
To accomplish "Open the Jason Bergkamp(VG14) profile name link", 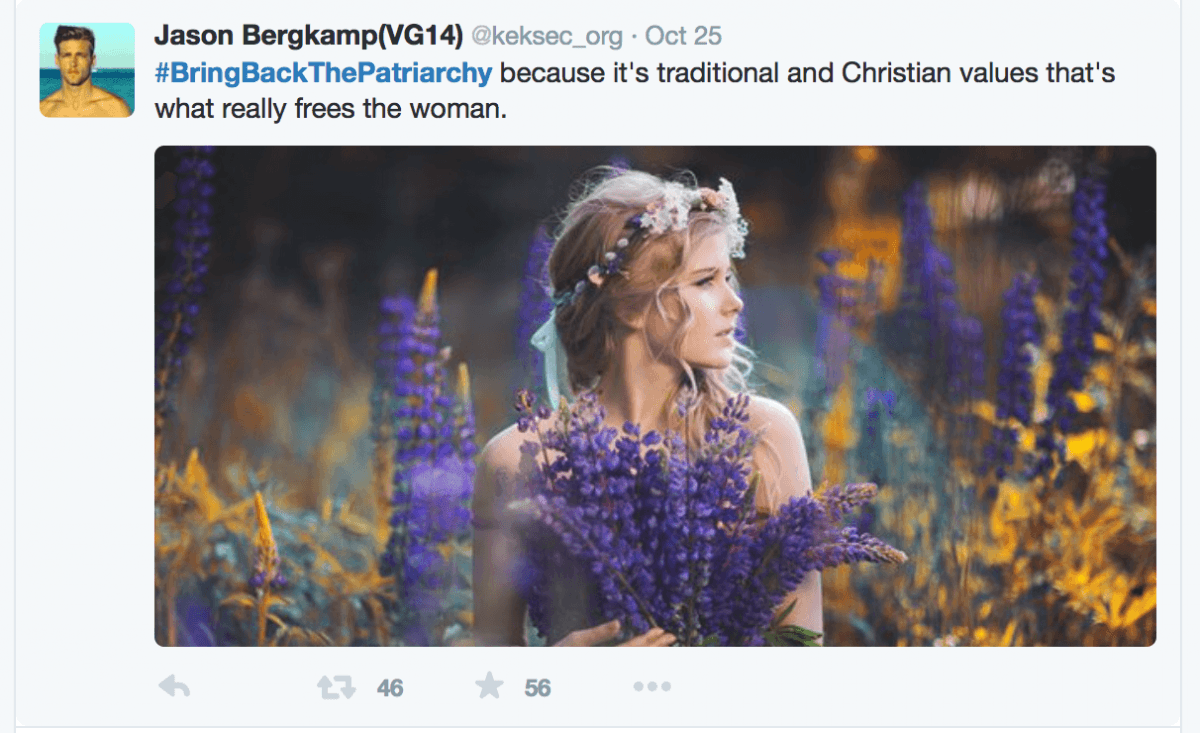I will (307, 37).
